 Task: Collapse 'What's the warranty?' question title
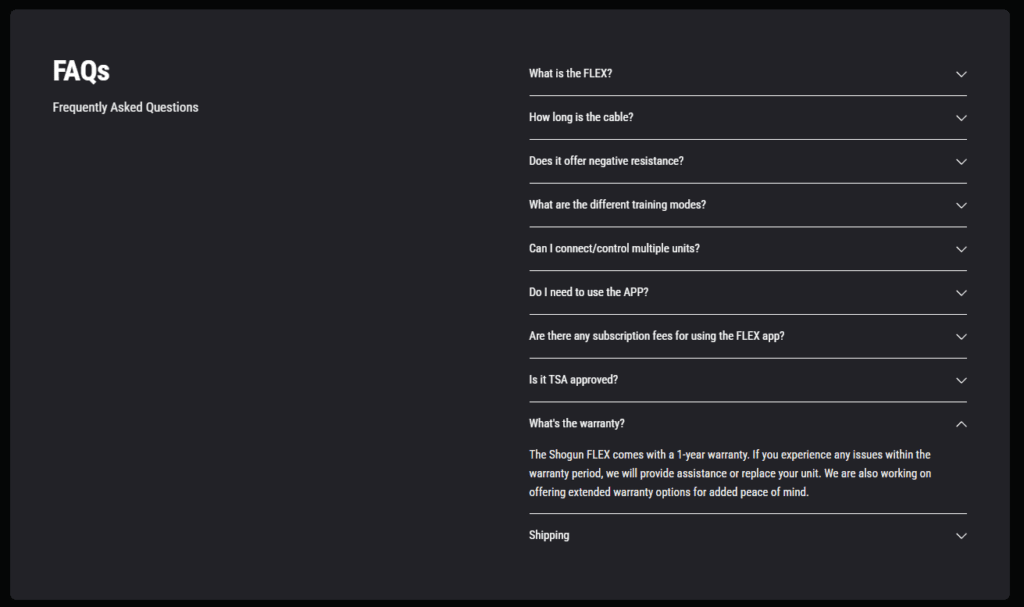[x=576, y=424]
